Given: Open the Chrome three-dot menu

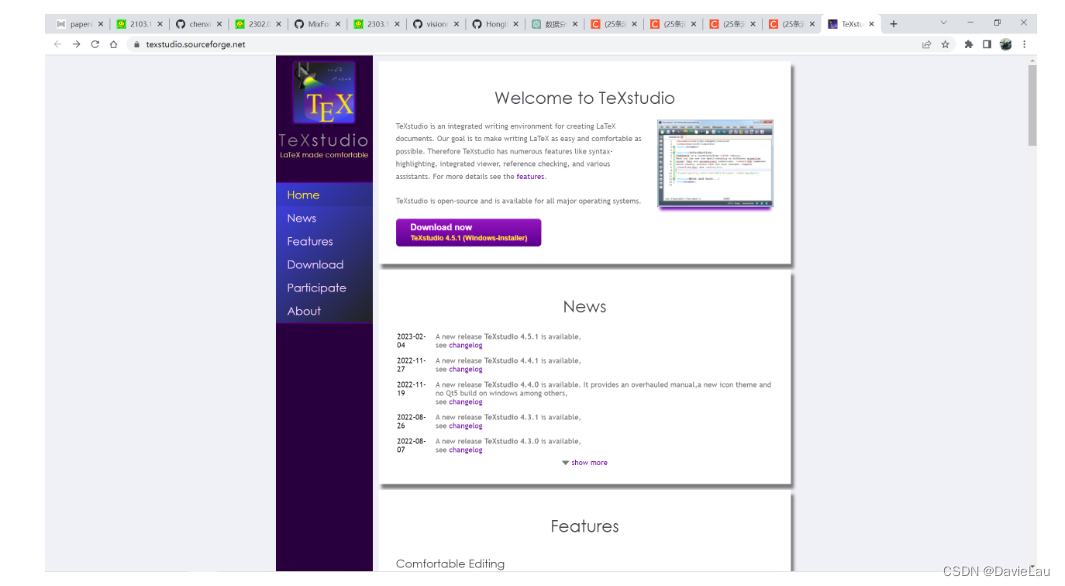Looking at the screenshot, I should 1024,44.
